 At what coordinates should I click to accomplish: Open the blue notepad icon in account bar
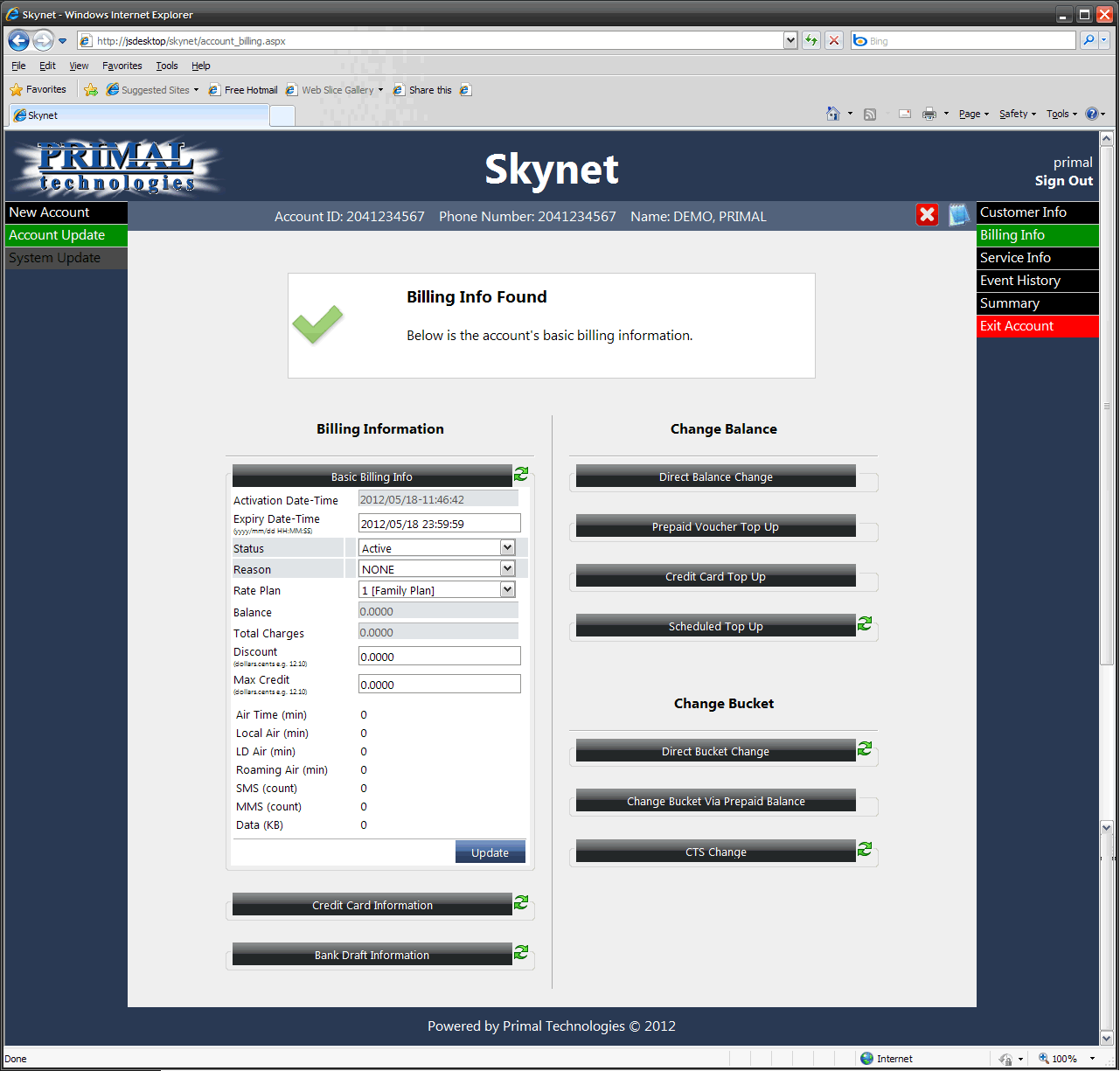coord(959,215)
